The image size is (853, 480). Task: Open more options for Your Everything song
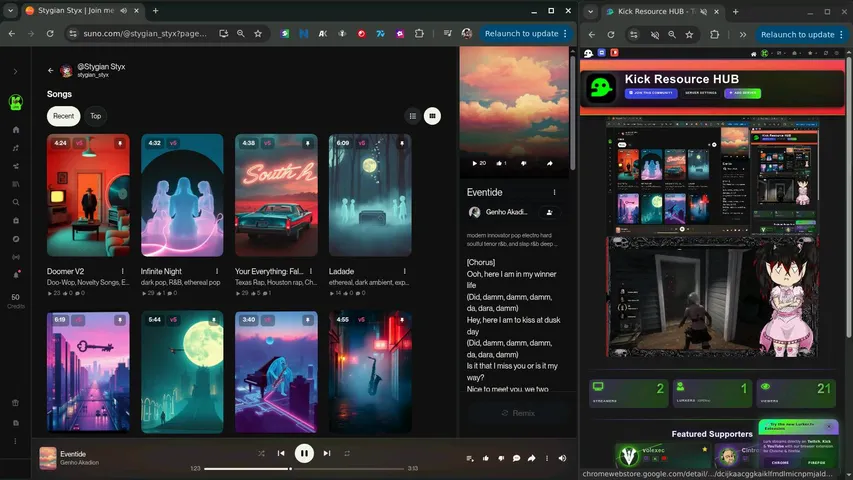311,271
